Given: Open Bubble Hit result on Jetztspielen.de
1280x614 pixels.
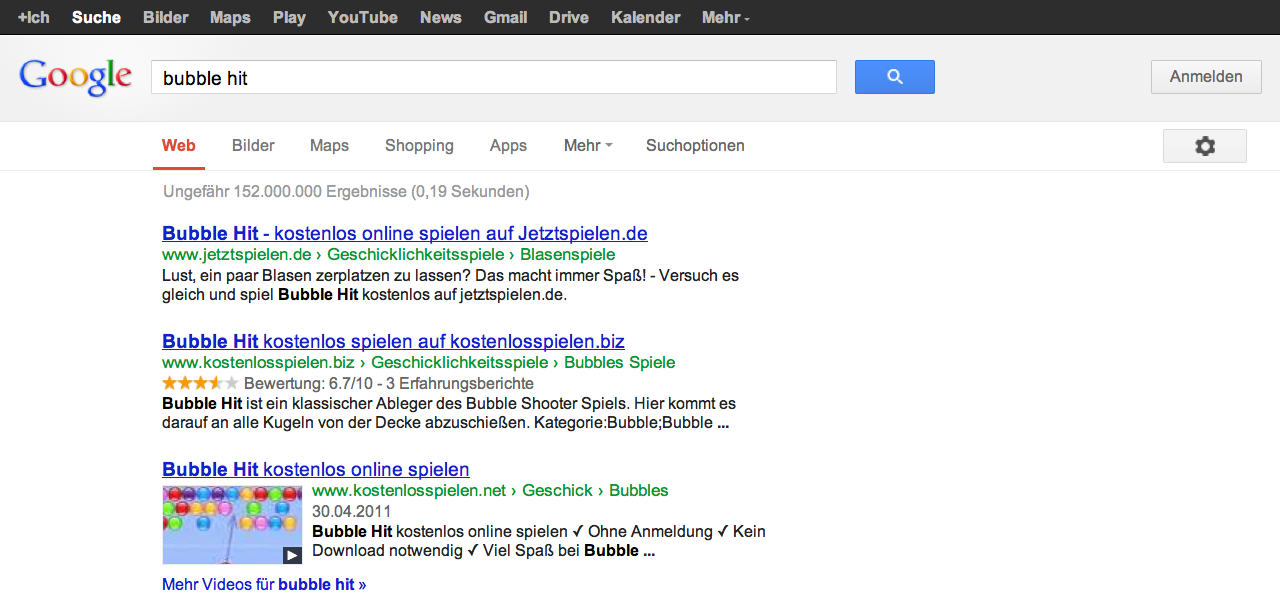Looking at the screenshot, I should click(x=404, y=233).
